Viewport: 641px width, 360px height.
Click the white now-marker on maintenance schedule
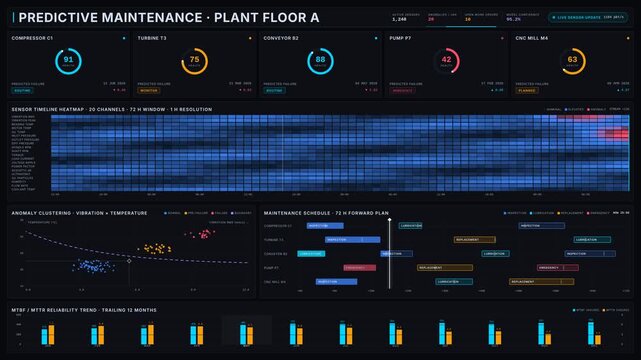[x=390, y=253]
